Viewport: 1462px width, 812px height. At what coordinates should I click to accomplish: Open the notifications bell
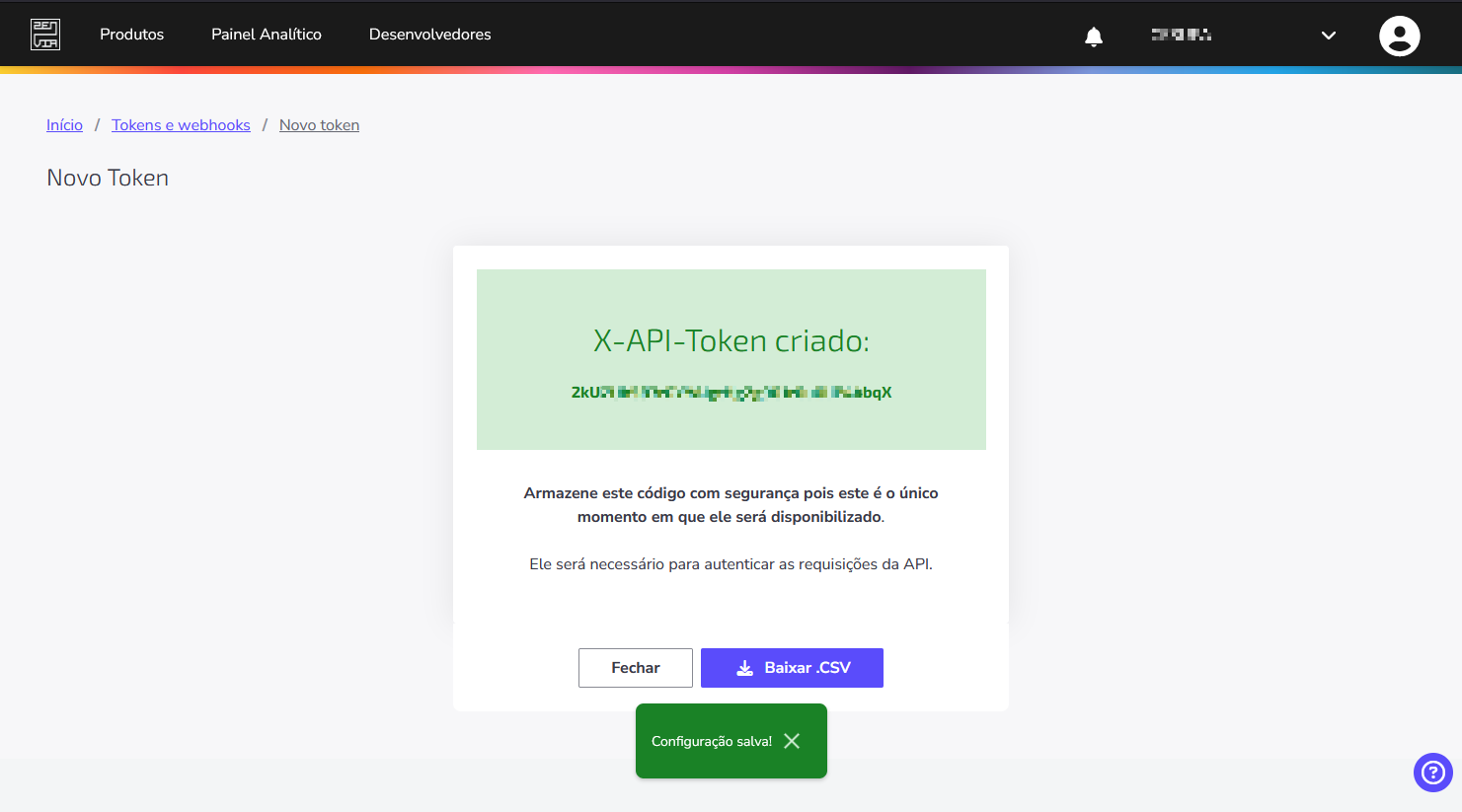pyautogui.click(x=1094, y=37)
